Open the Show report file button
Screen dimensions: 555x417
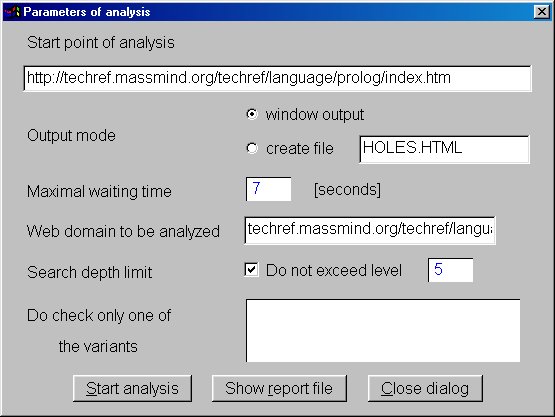click(279, 388)
